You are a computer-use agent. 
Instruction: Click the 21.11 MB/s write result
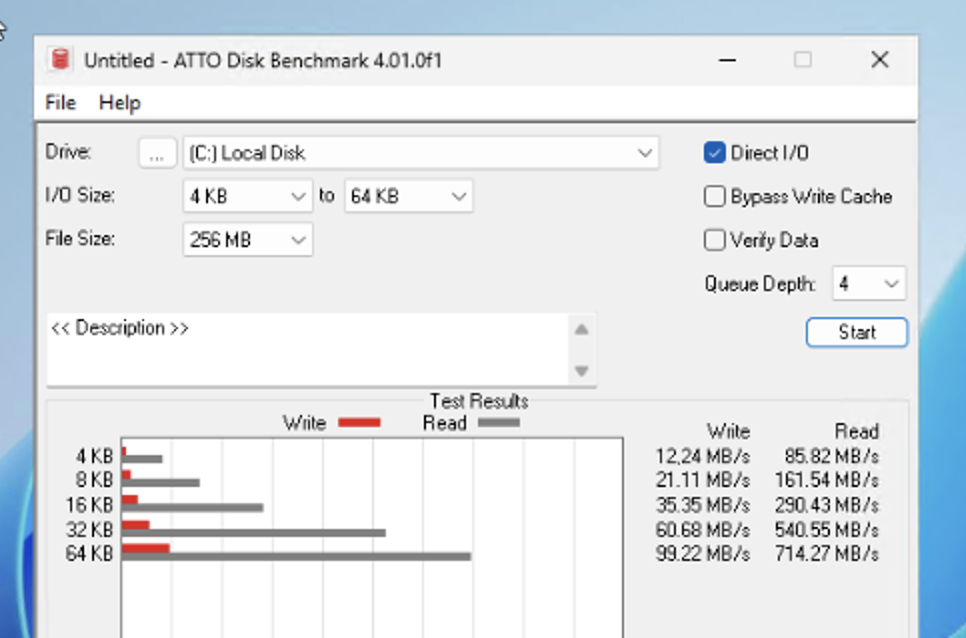coord(702,480)
